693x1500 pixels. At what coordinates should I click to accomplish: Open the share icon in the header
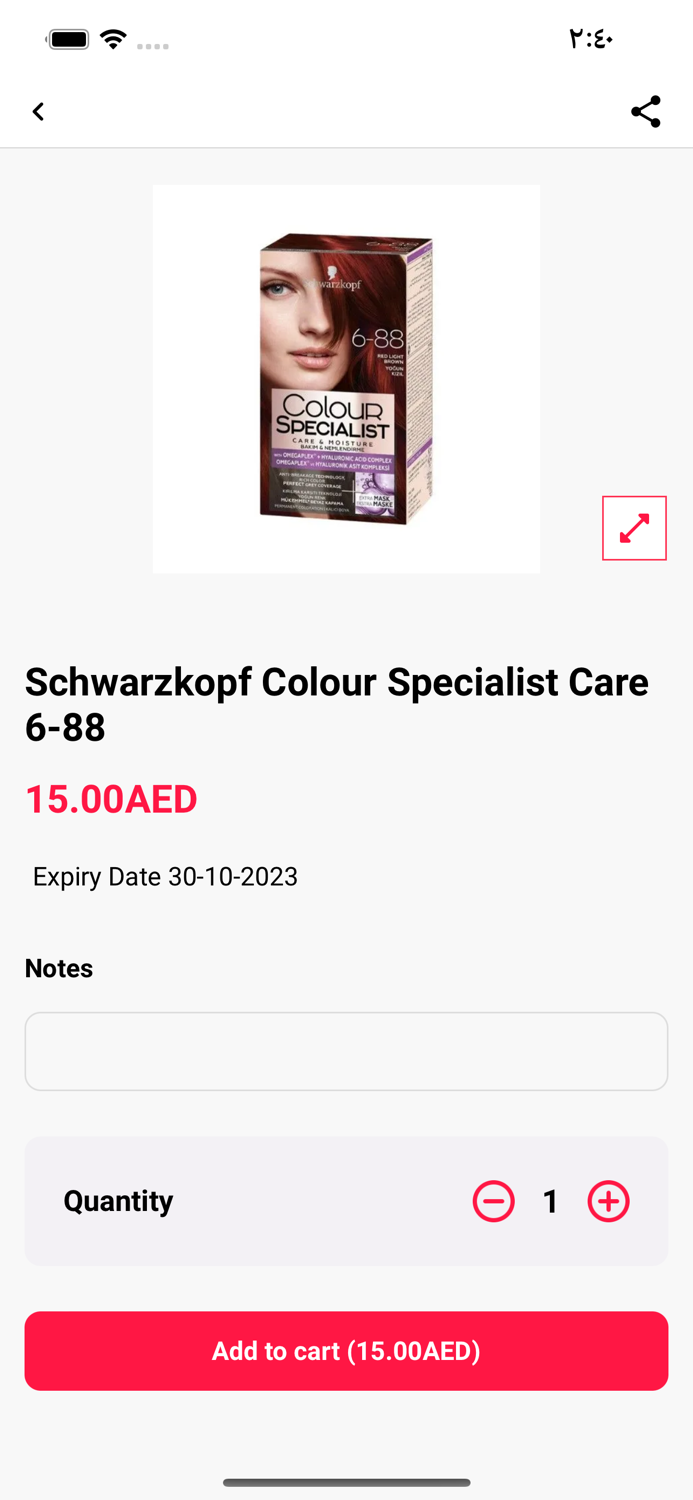pyautogui.click(x=646, y=111)
